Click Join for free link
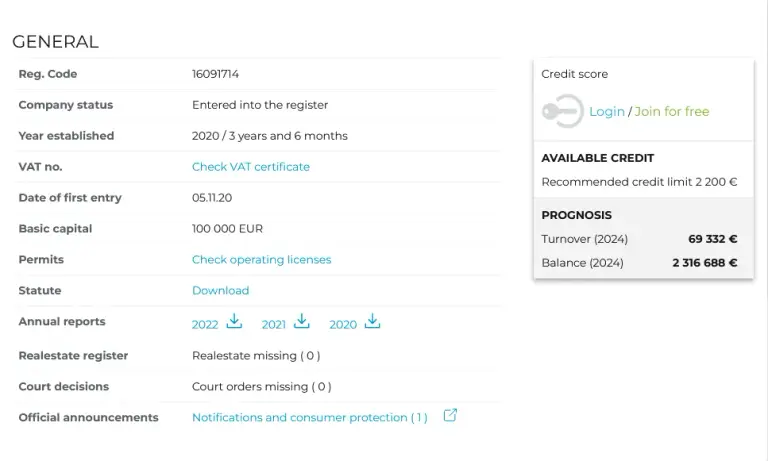Image resolution: width=768 pixels, height=461 pixels. pyautogui.click(x=672, y=112)
